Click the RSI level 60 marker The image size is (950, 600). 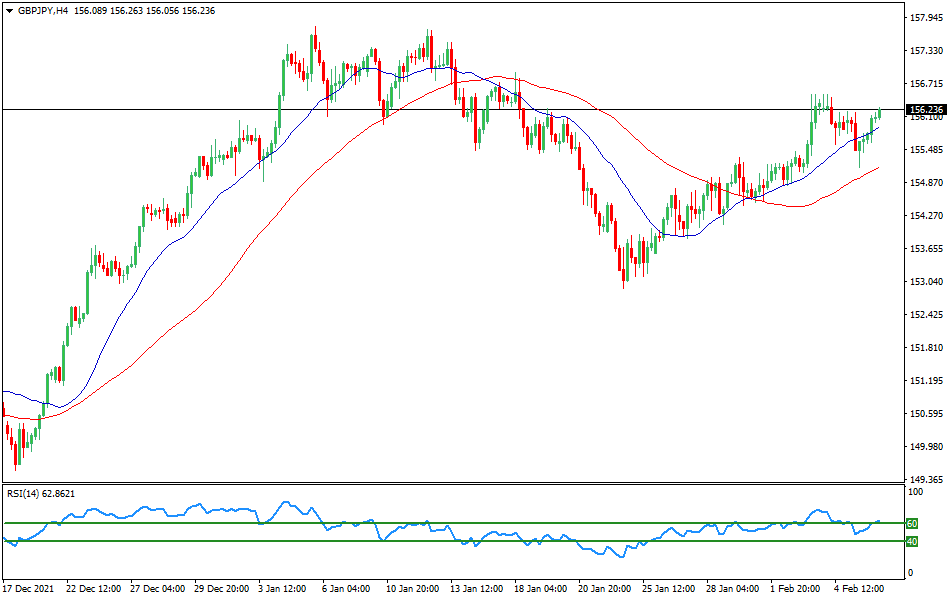911,522
